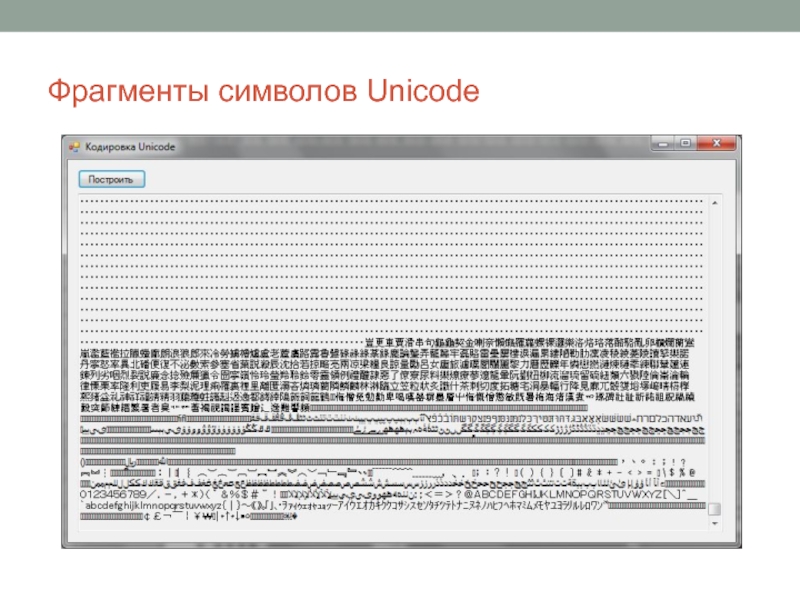800x600 pixels.
Task: Click the Кодировка Unicode window title
Action: (x=130, y=147)
